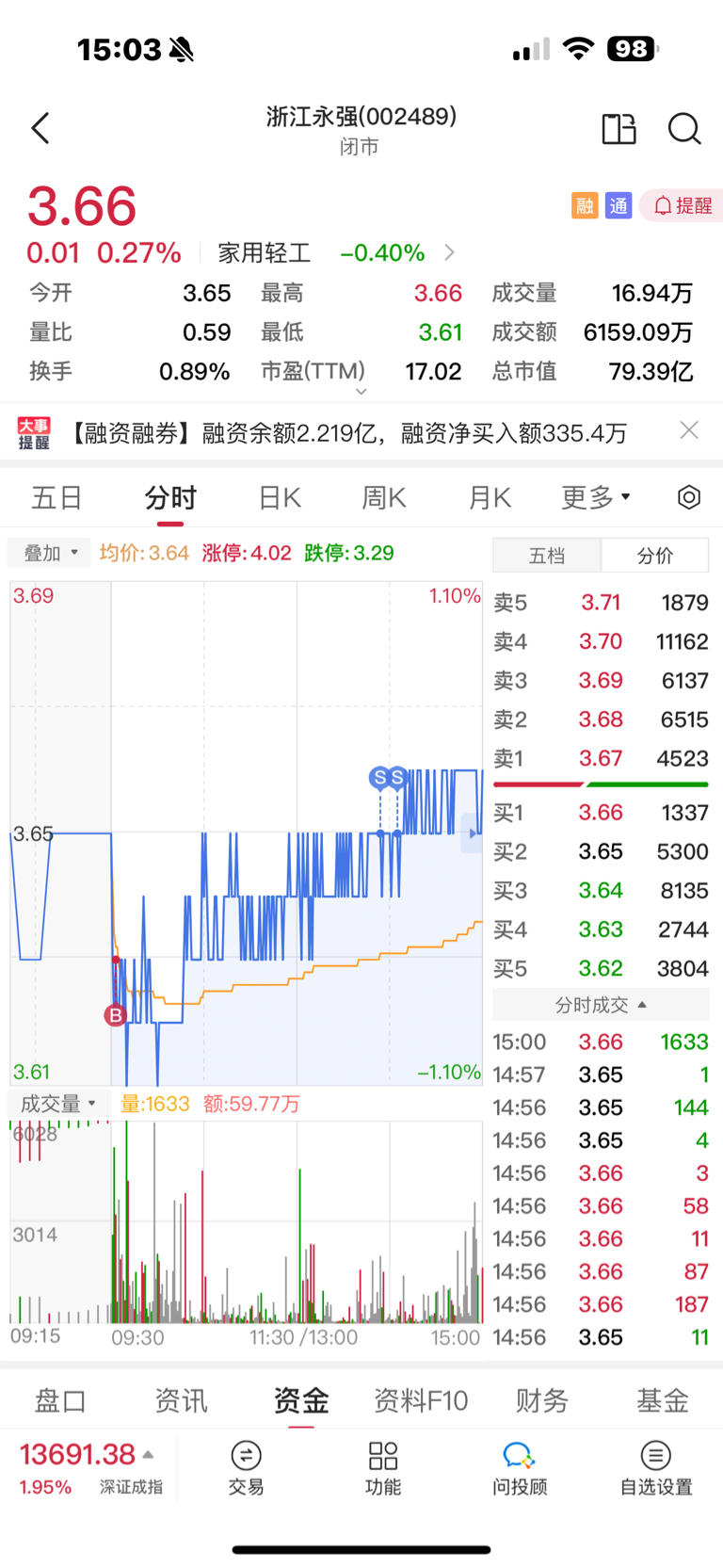Tap the back arrow icon
723x1568 pixels.
click(40, 128)
